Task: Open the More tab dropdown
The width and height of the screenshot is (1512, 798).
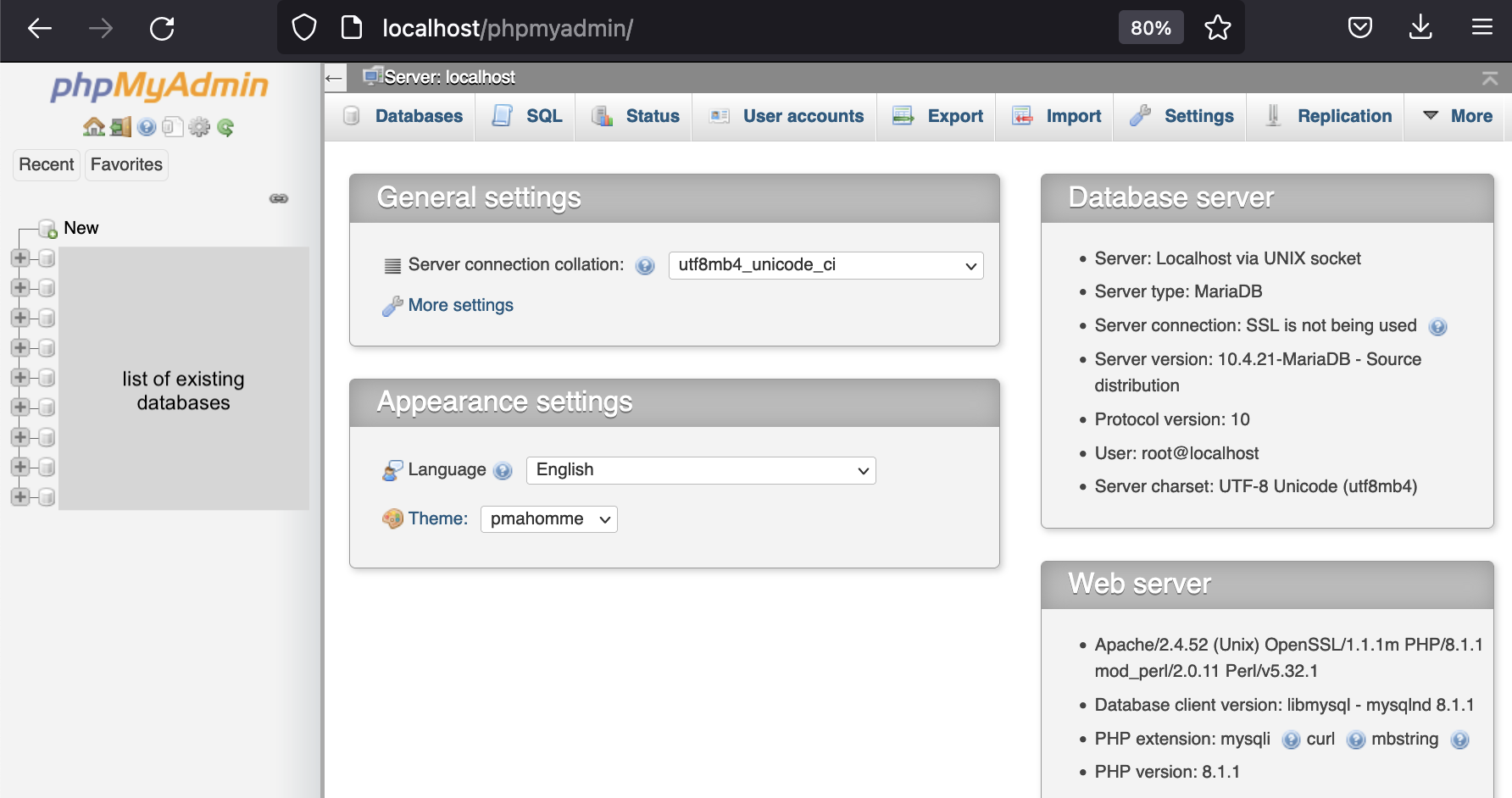Action: click(1458, 116)
